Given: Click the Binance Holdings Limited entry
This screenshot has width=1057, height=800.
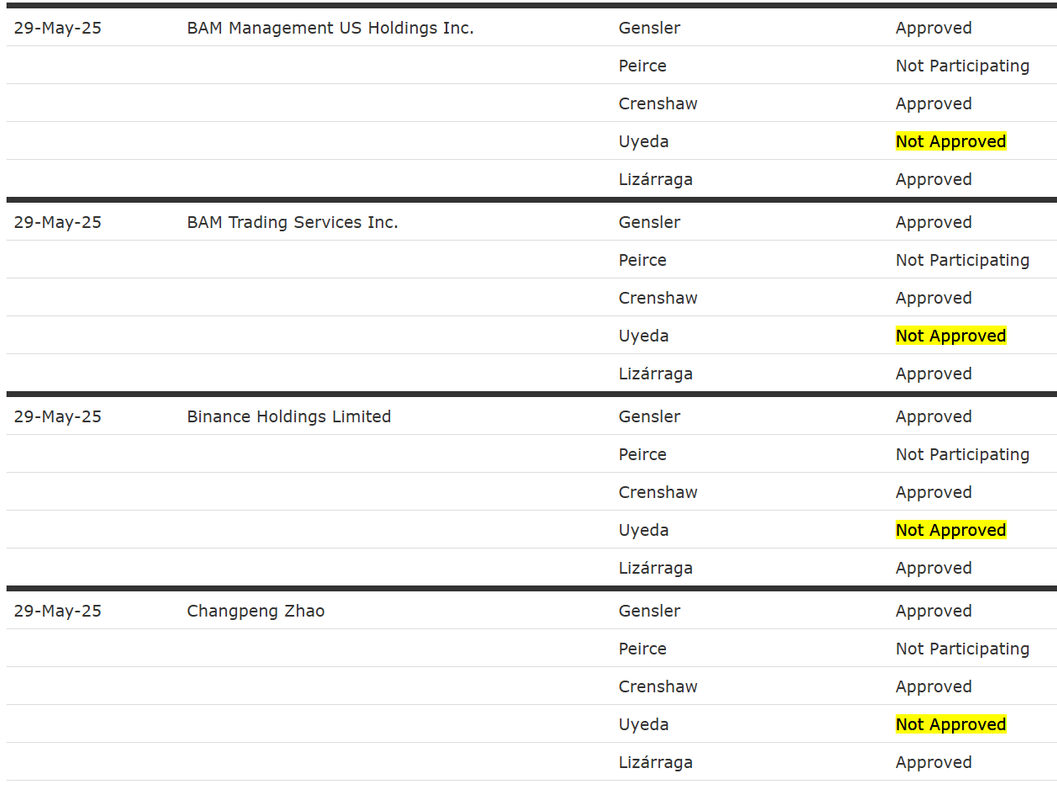Looking at the screenshot, I should [289, 417].
